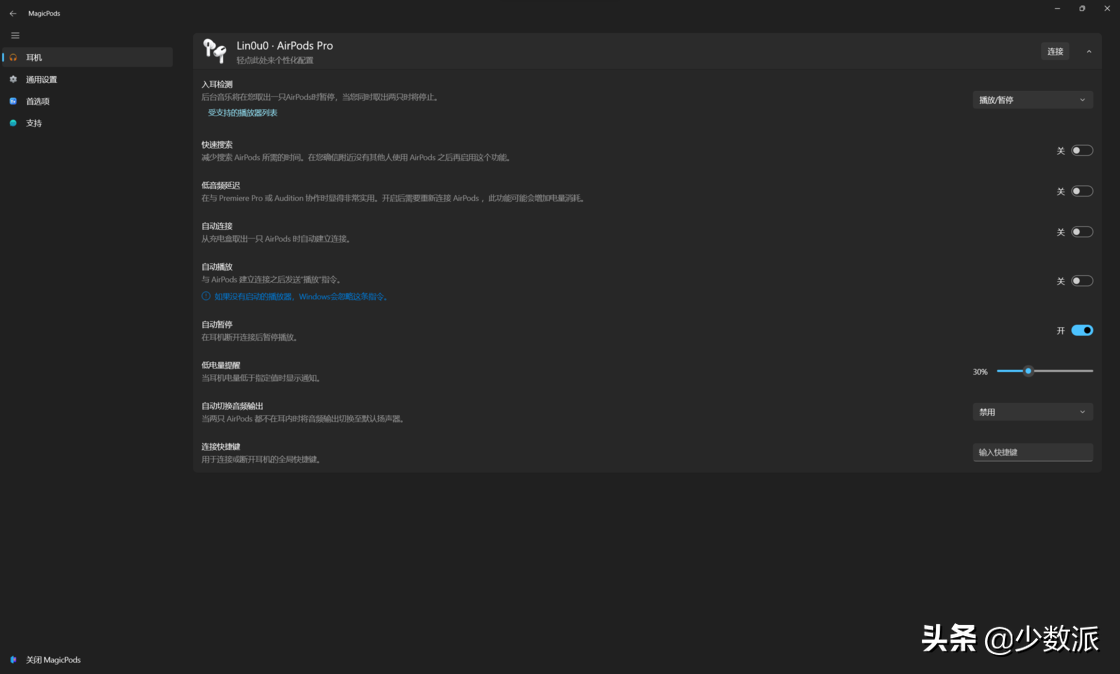The image size is (1120, 674).
Task: Expand the 自动切换音频输出 dropdown
Action: 1032,412
